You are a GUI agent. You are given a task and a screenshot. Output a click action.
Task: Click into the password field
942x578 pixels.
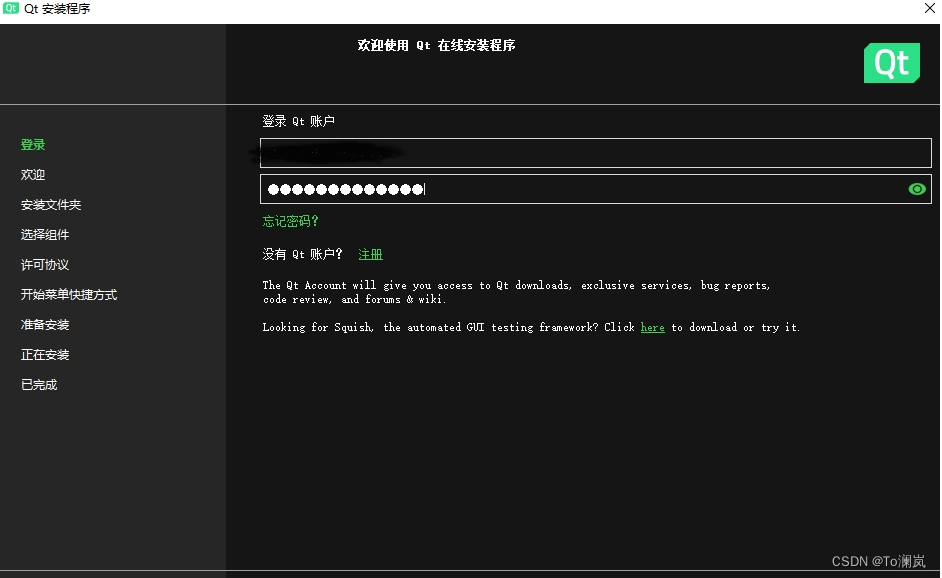pyautogui.click(x=595, y=189)
